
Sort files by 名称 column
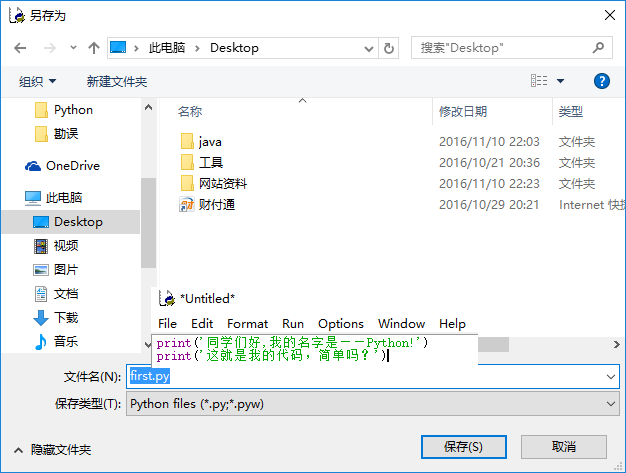click(x=190, y=111)
